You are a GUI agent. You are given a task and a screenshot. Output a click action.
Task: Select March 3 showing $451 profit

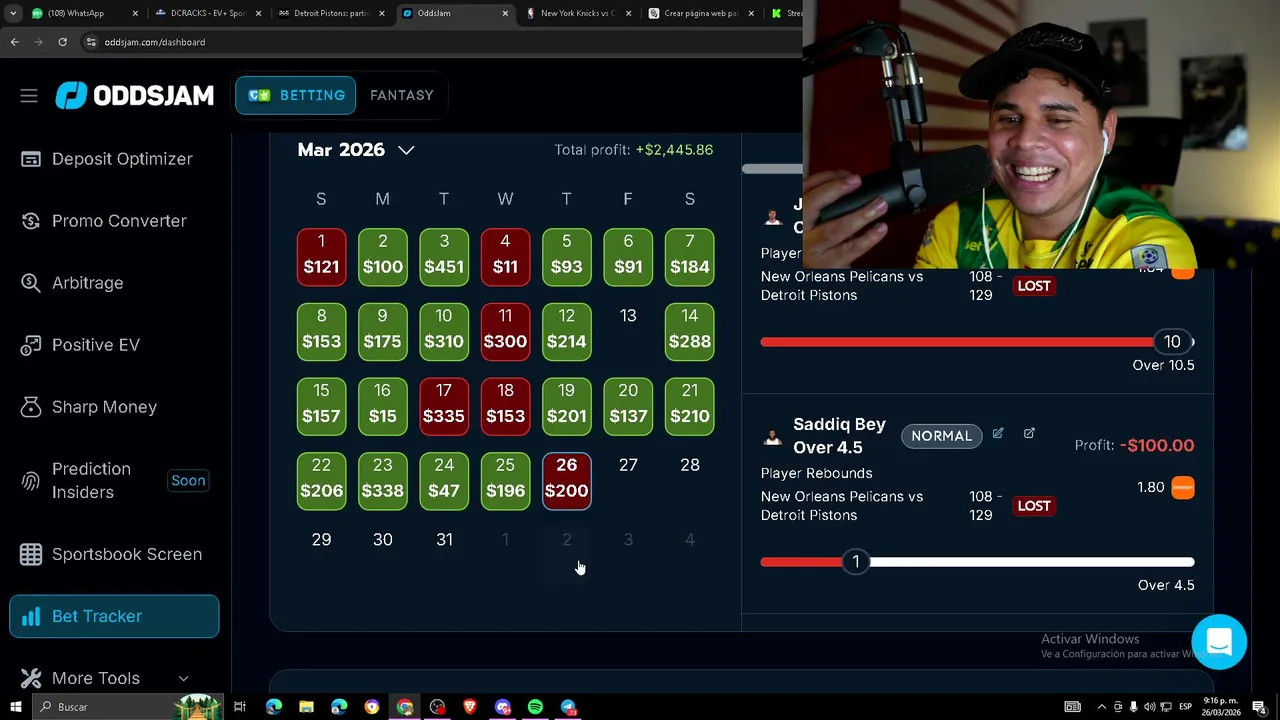[444, 256]
